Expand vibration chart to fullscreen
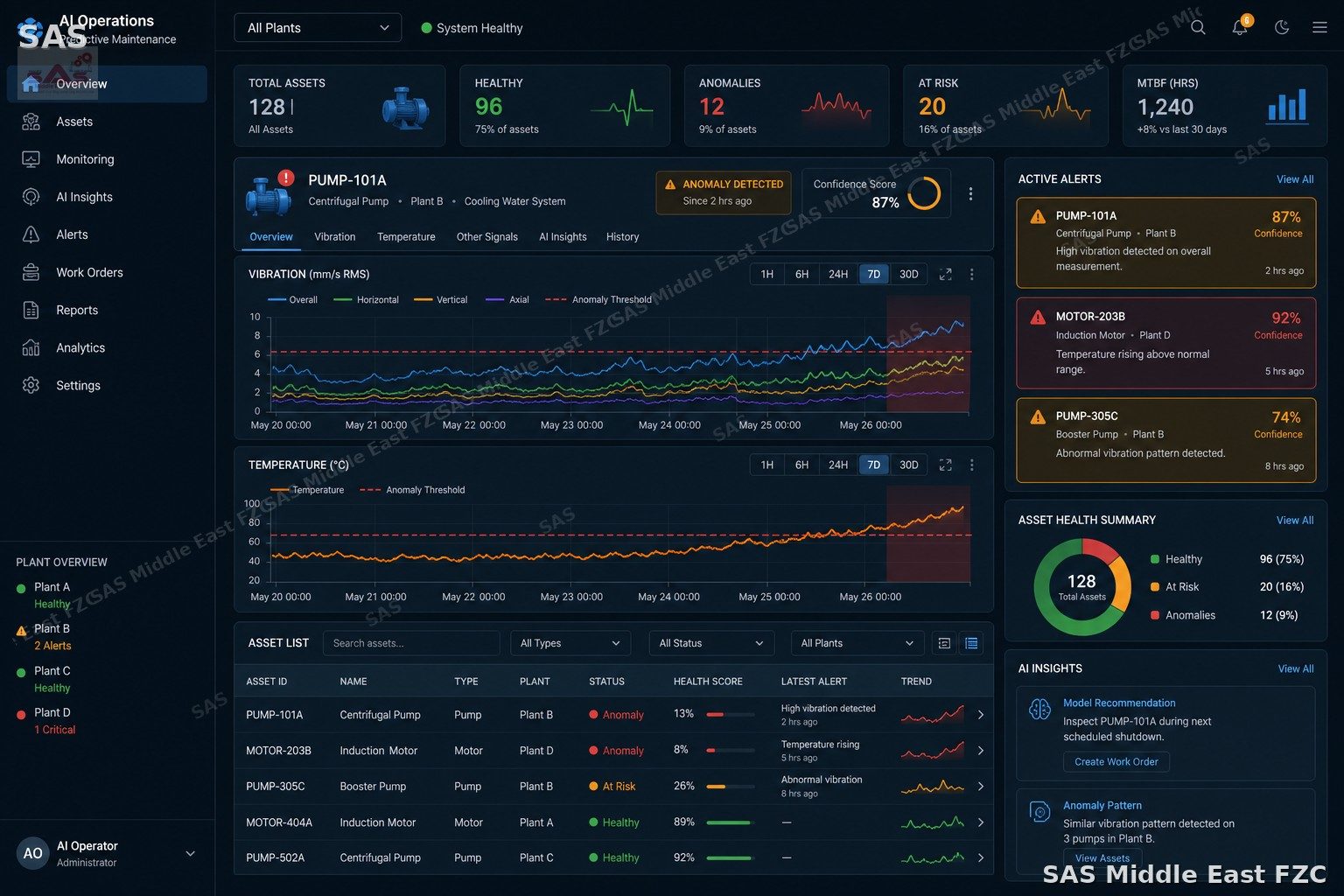 point(945,274)
